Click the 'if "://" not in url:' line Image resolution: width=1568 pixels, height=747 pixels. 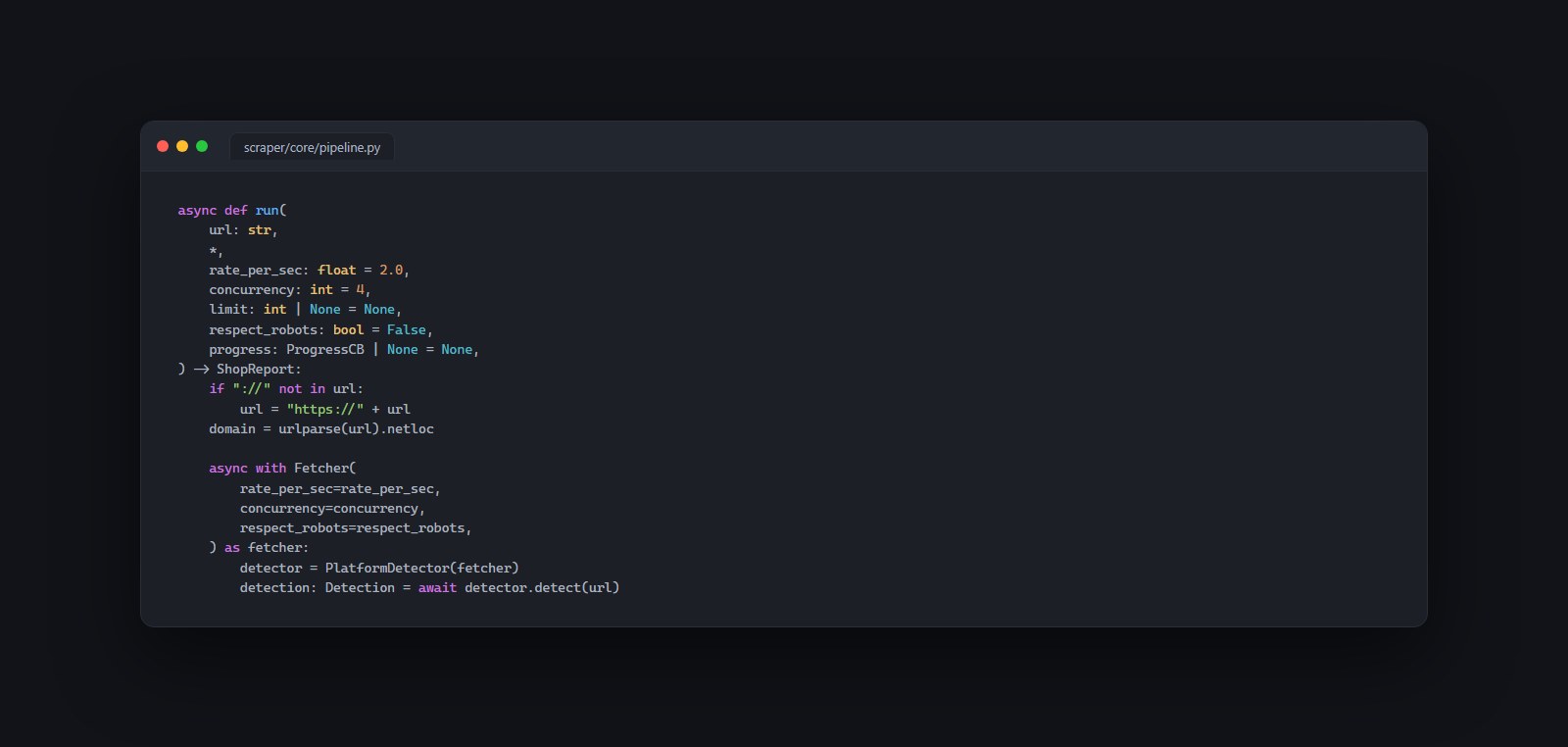pyautogui.click(x=286, y=388)
